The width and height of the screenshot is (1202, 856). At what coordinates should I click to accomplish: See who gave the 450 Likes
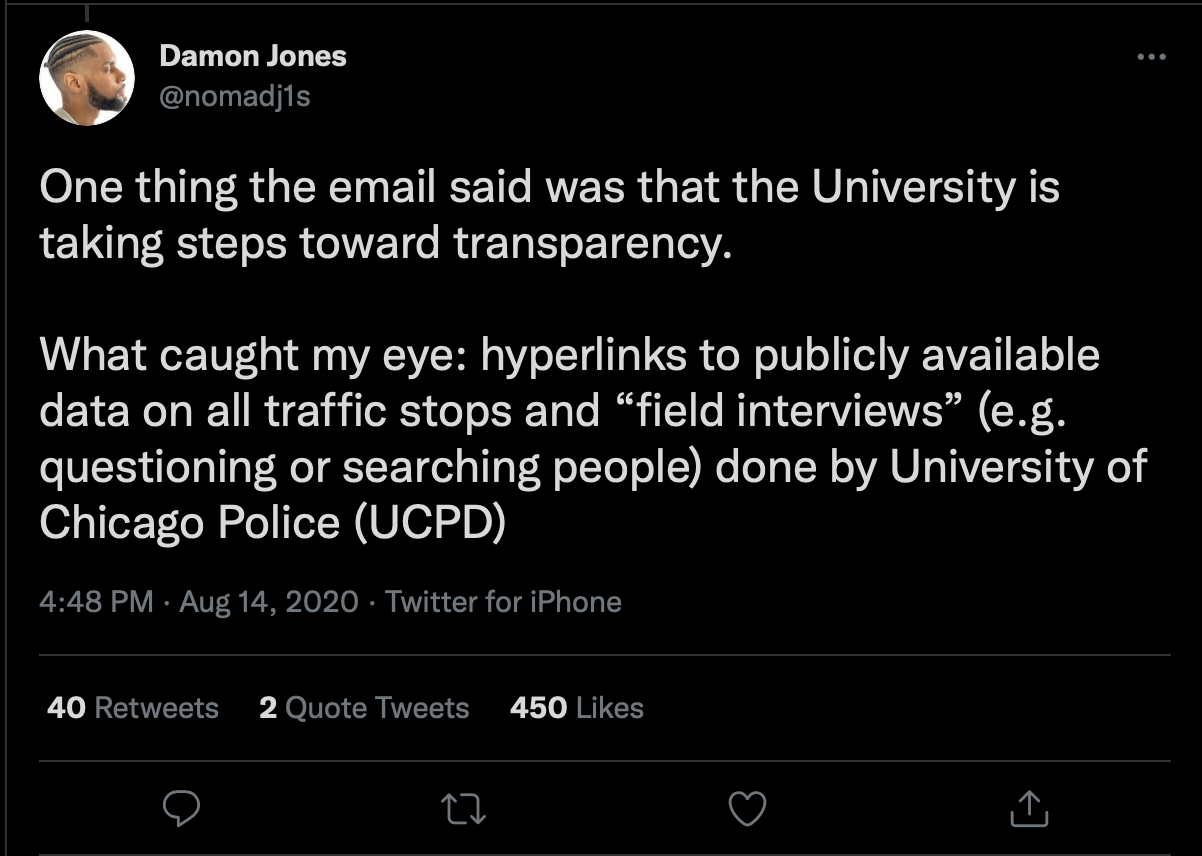click(x=577, y=708)
